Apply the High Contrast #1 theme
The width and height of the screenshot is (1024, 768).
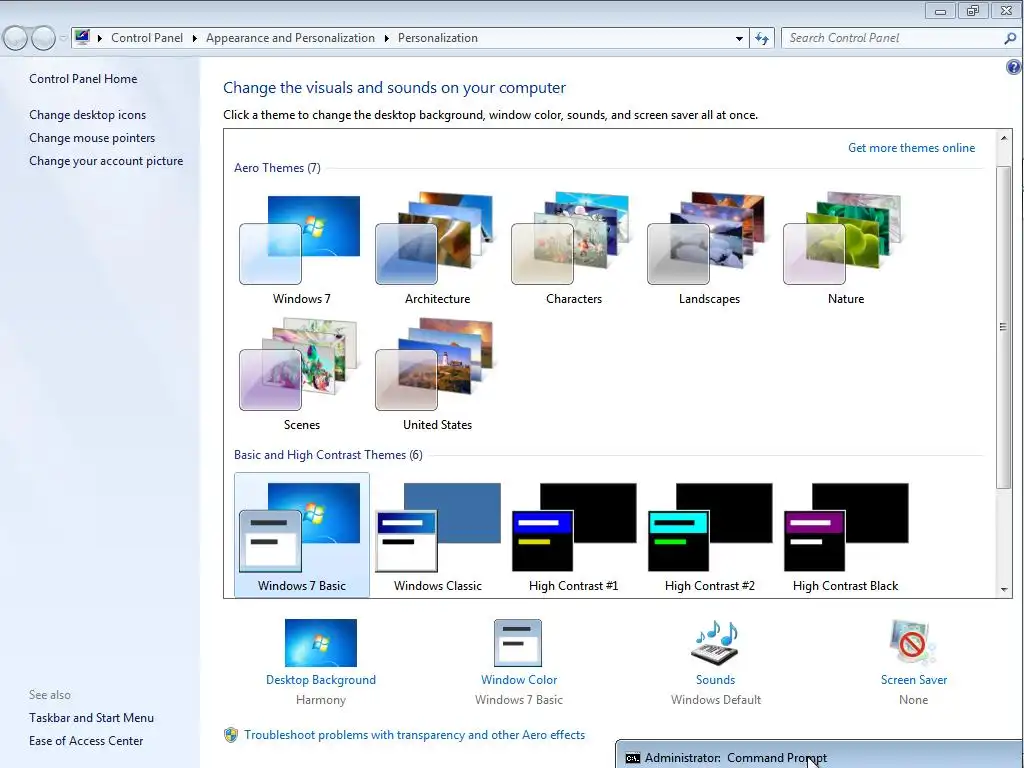coord(573,535)
